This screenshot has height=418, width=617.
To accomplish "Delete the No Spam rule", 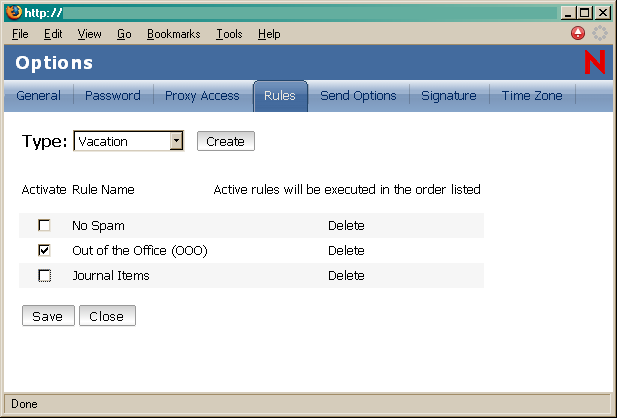I will [346, 226].
